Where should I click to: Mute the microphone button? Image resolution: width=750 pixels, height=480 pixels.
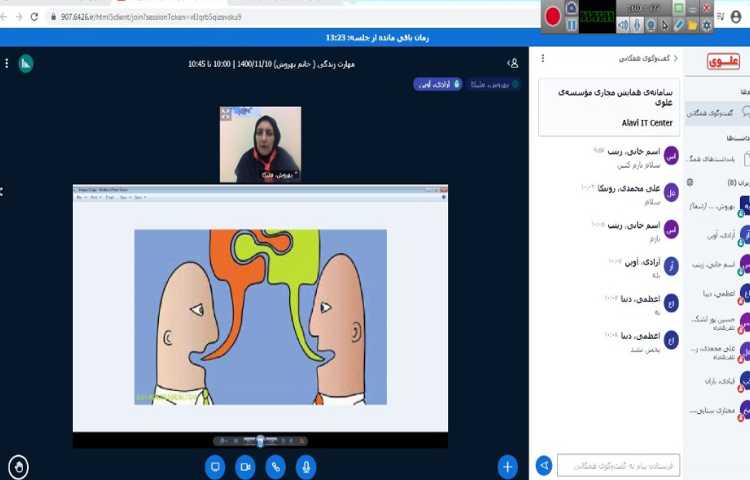306,466
